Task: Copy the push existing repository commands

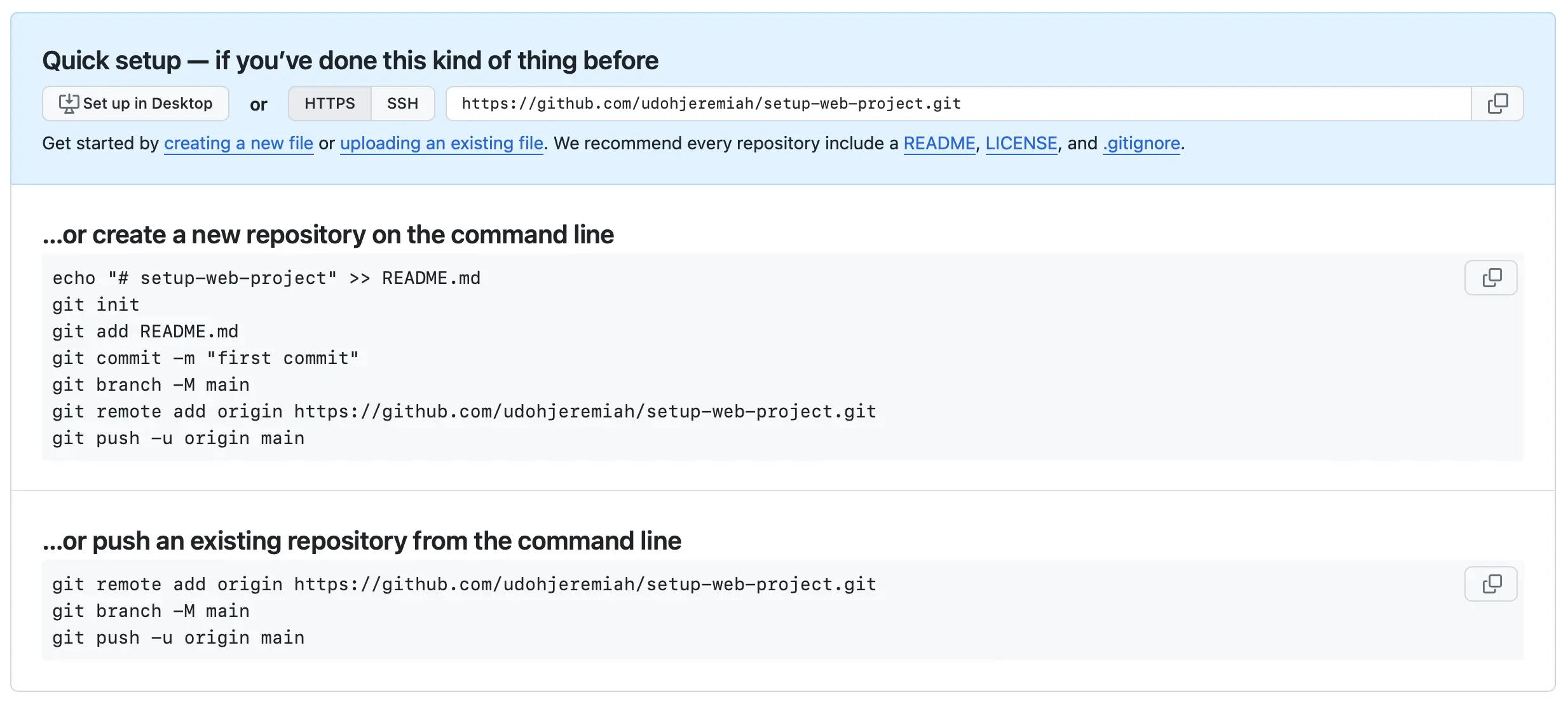Action: [x=1490, y=584]
